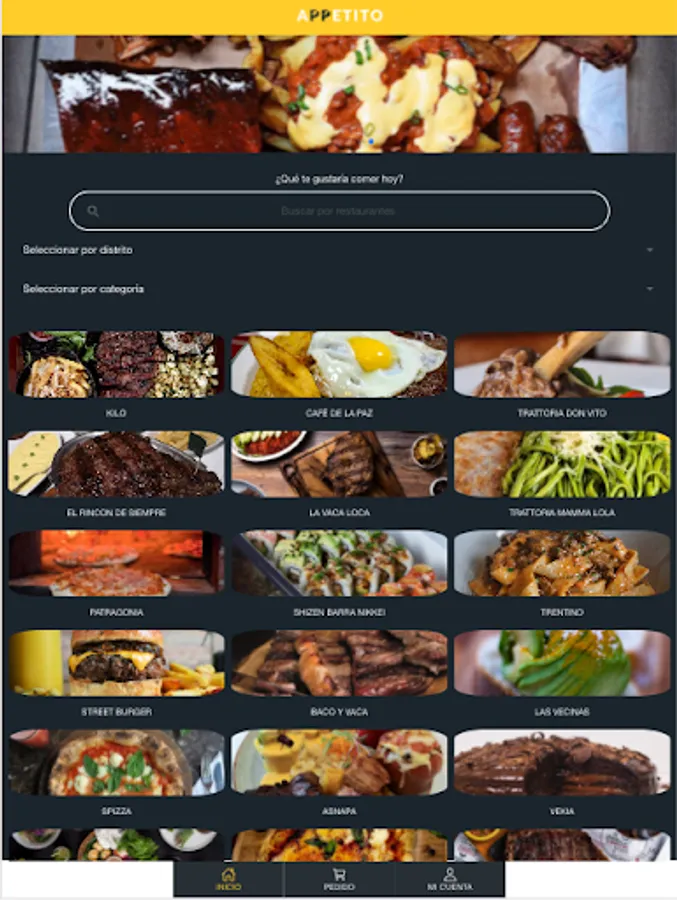Open the Café de la Paz thumbnail
The image size is (677, 900).
pyautogui.click(x=339, y=364)
